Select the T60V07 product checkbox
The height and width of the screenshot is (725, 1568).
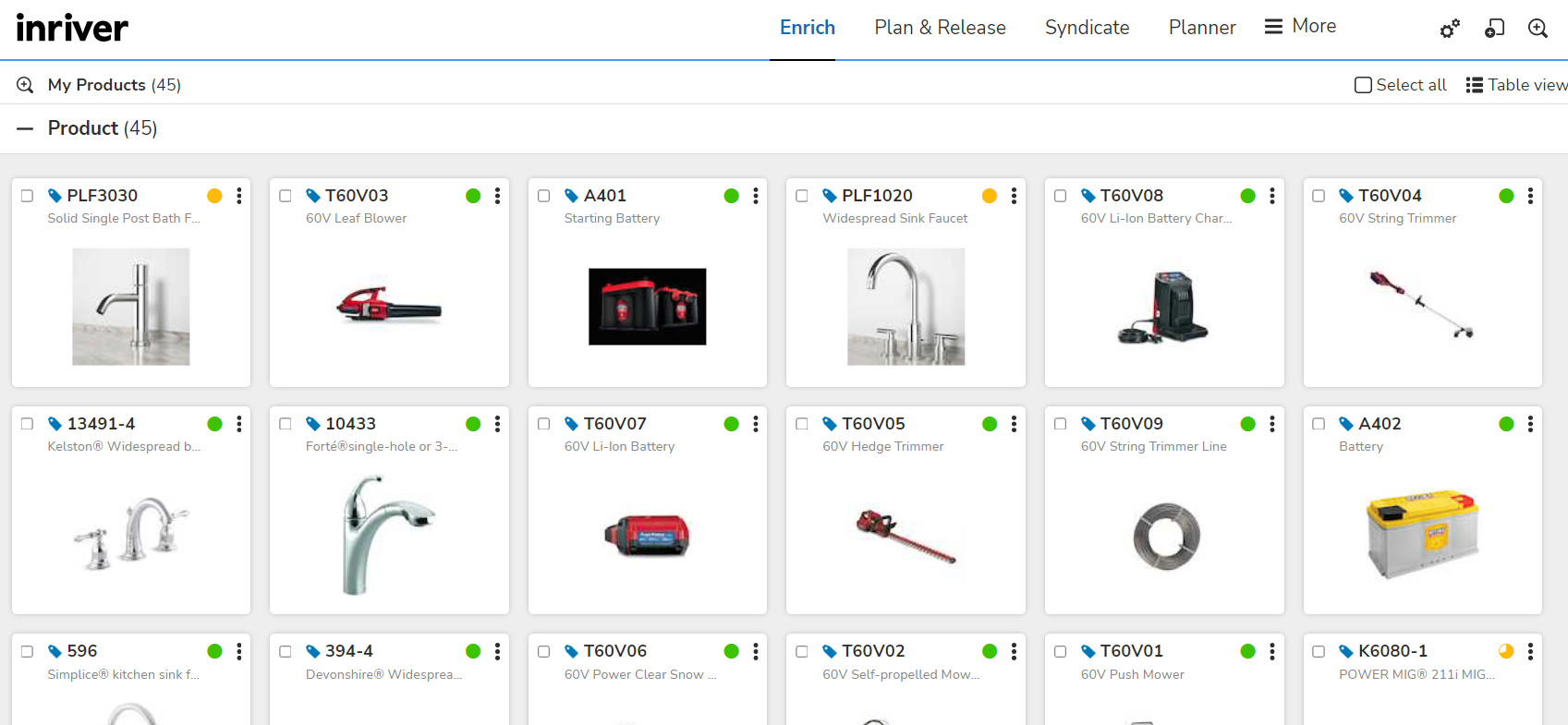click(x=544, y=424)
